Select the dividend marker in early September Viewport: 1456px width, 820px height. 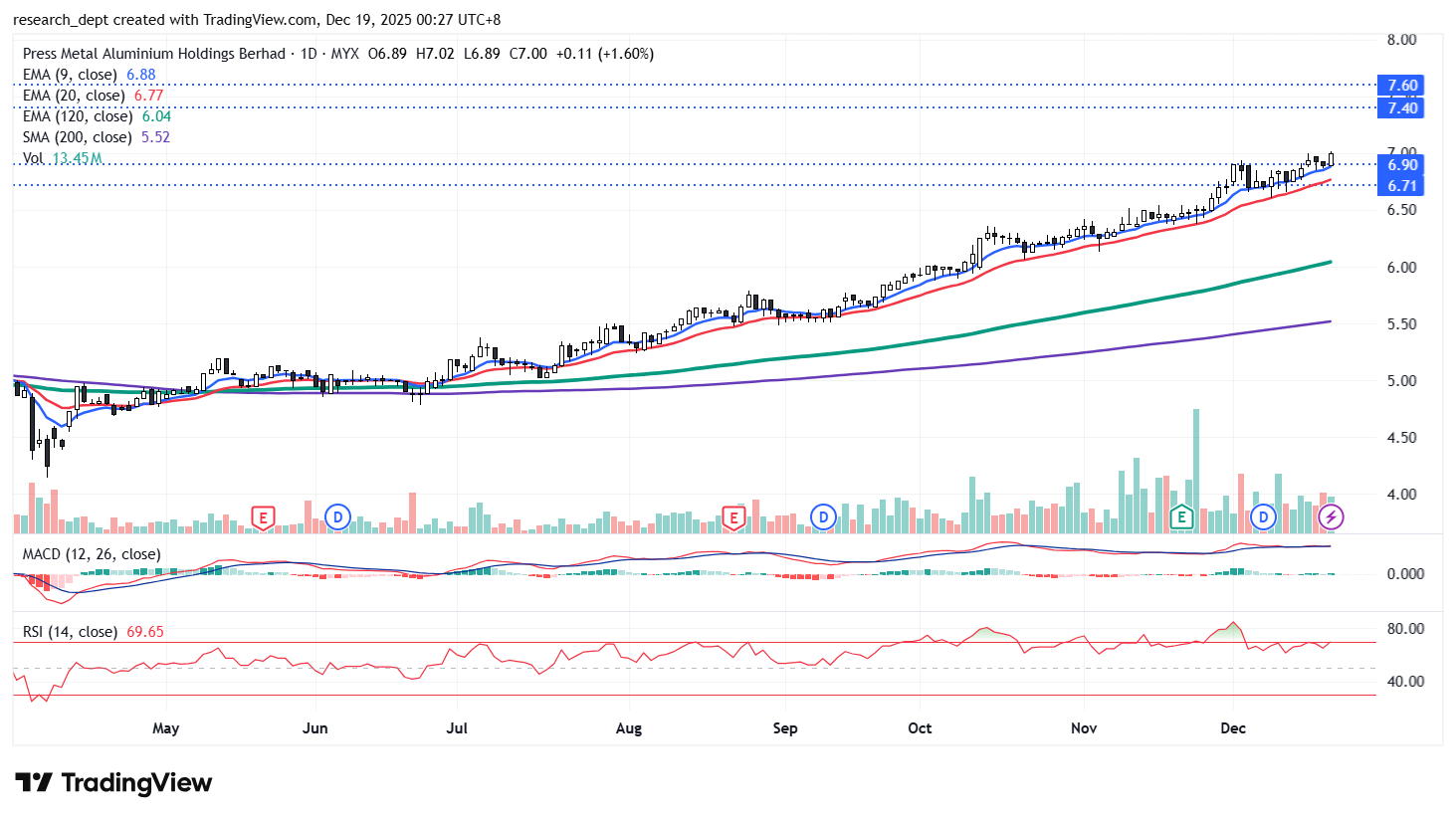(x=822, y=516)
